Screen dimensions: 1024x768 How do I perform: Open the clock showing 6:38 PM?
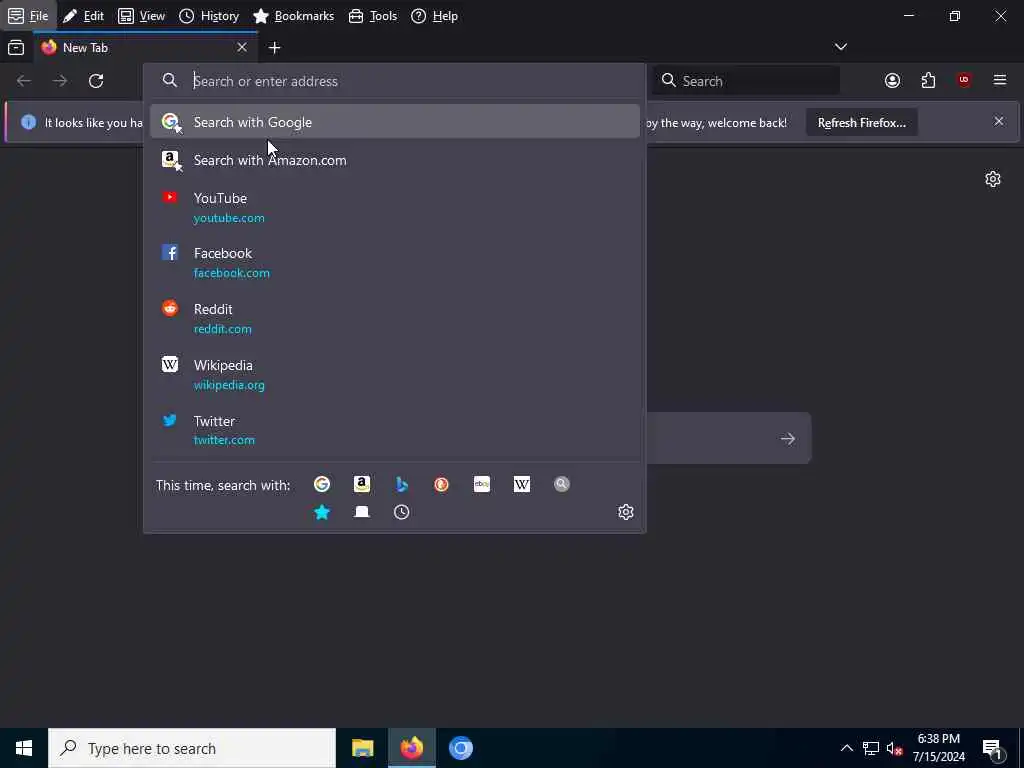coord(938,748)
